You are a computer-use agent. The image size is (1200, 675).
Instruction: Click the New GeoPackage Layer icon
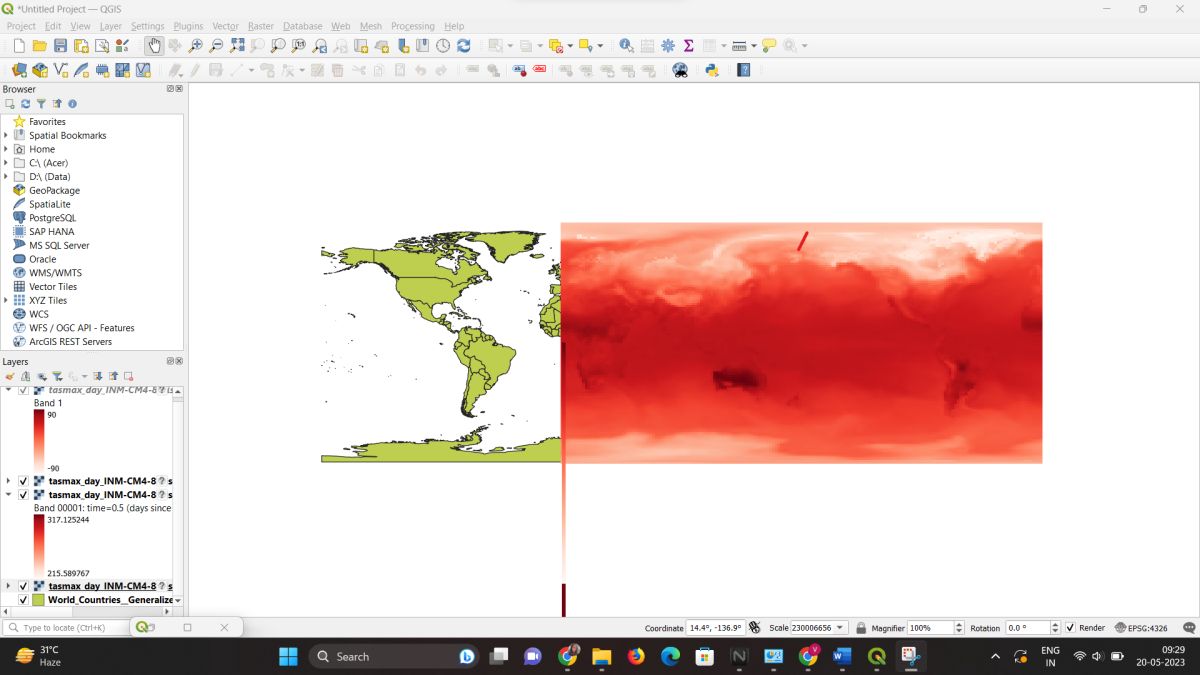point(40,70)
